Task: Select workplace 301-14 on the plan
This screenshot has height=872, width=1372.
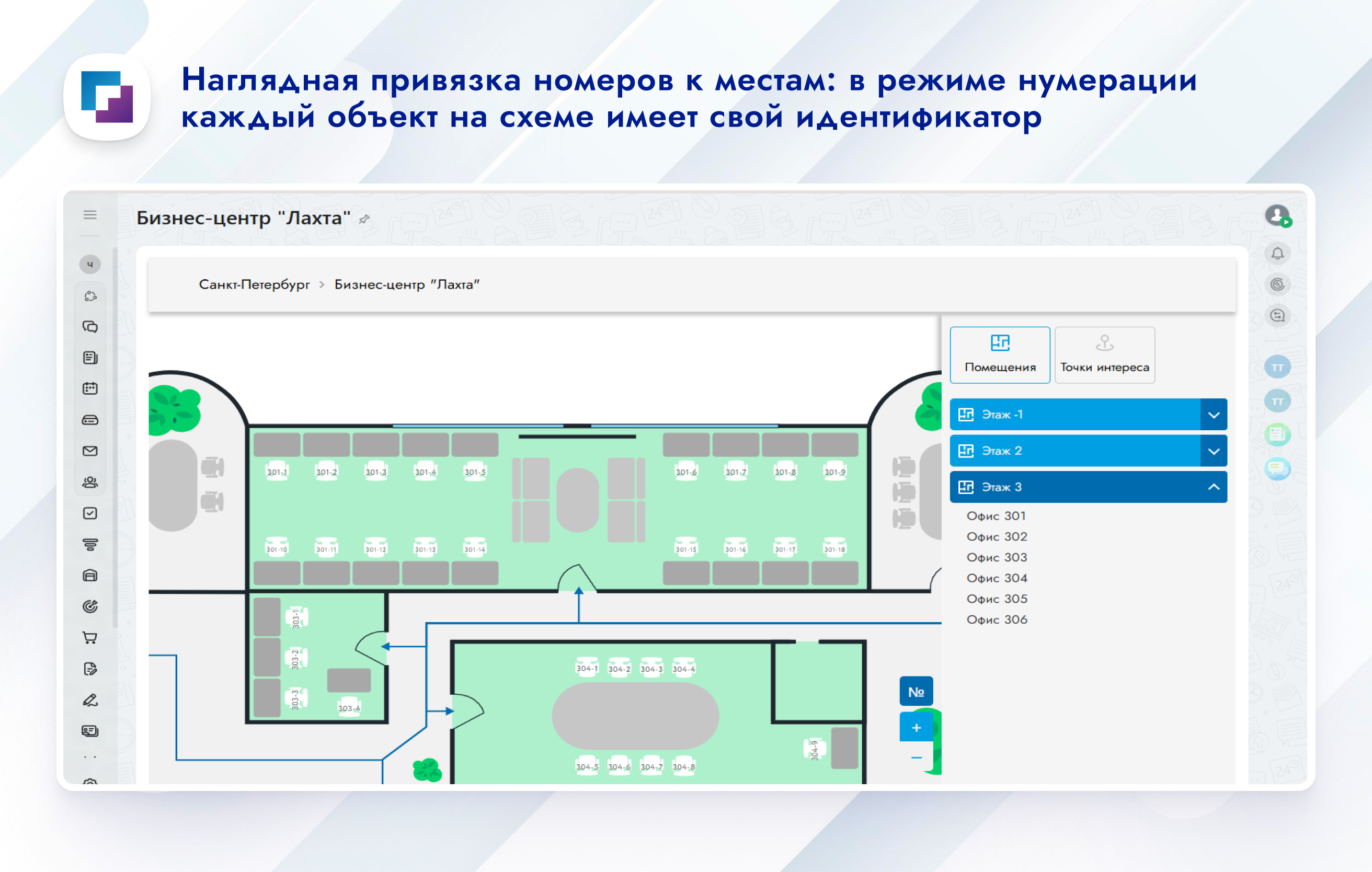Action: click(475, 548)
